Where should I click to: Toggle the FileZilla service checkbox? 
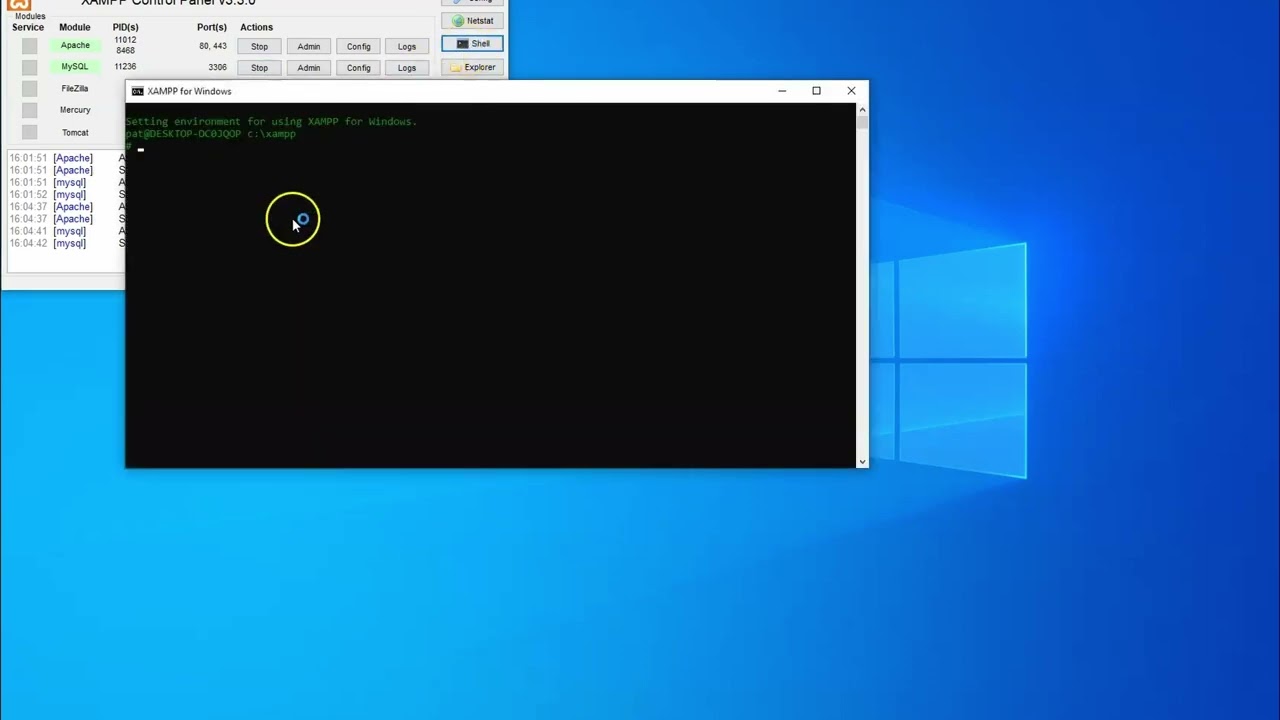coord(29,89)
